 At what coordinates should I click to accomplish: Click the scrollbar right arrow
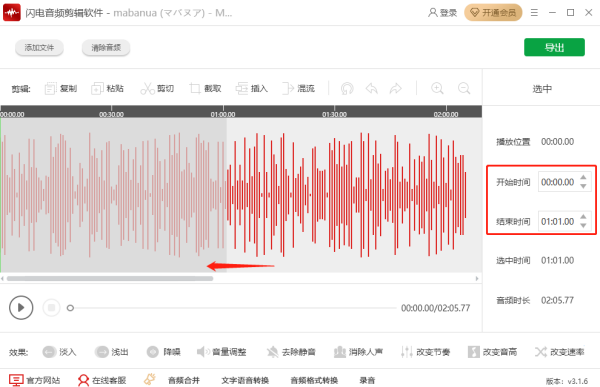[477, 279]
